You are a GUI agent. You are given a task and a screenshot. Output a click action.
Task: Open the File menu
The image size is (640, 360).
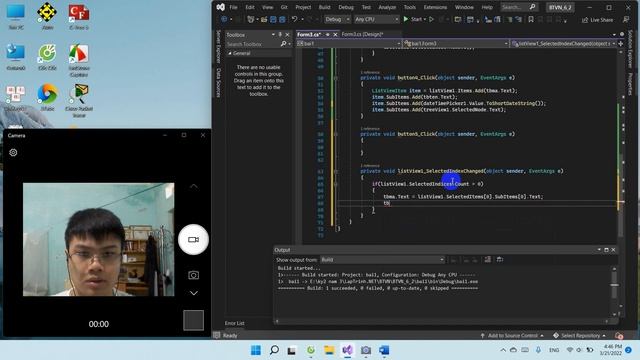[x=233, y=7]
